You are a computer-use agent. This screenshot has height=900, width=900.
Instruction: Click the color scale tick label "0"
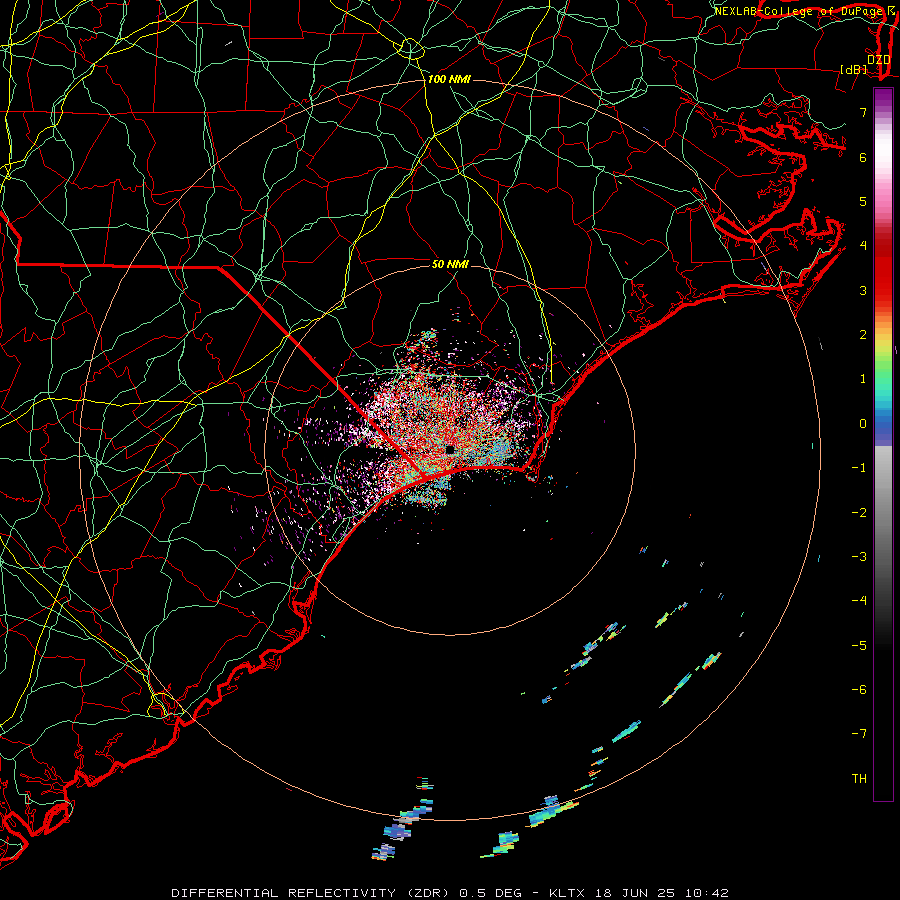(863, 424)
